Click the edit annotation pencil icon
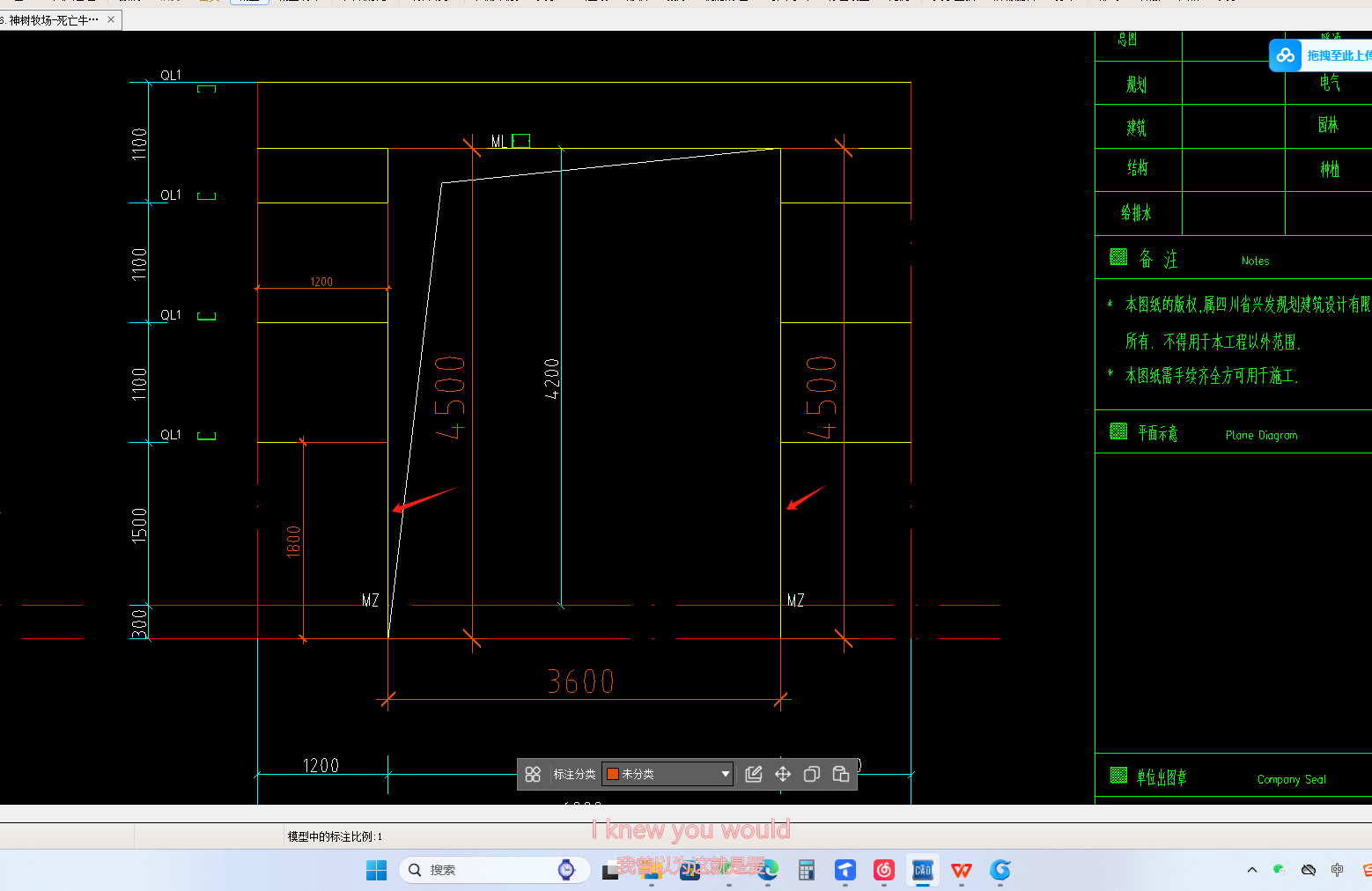This screenshot has width=1372, height=891. (x=753, y=774)
